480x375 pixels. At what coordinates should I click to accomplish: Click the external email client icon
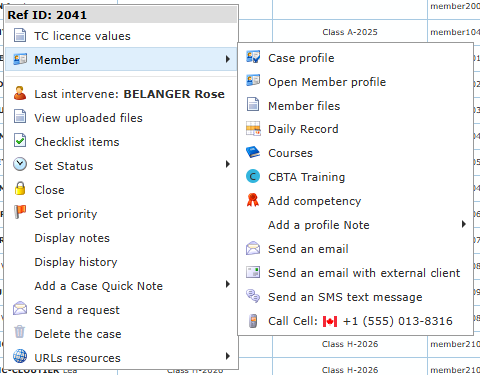(253, 272)
